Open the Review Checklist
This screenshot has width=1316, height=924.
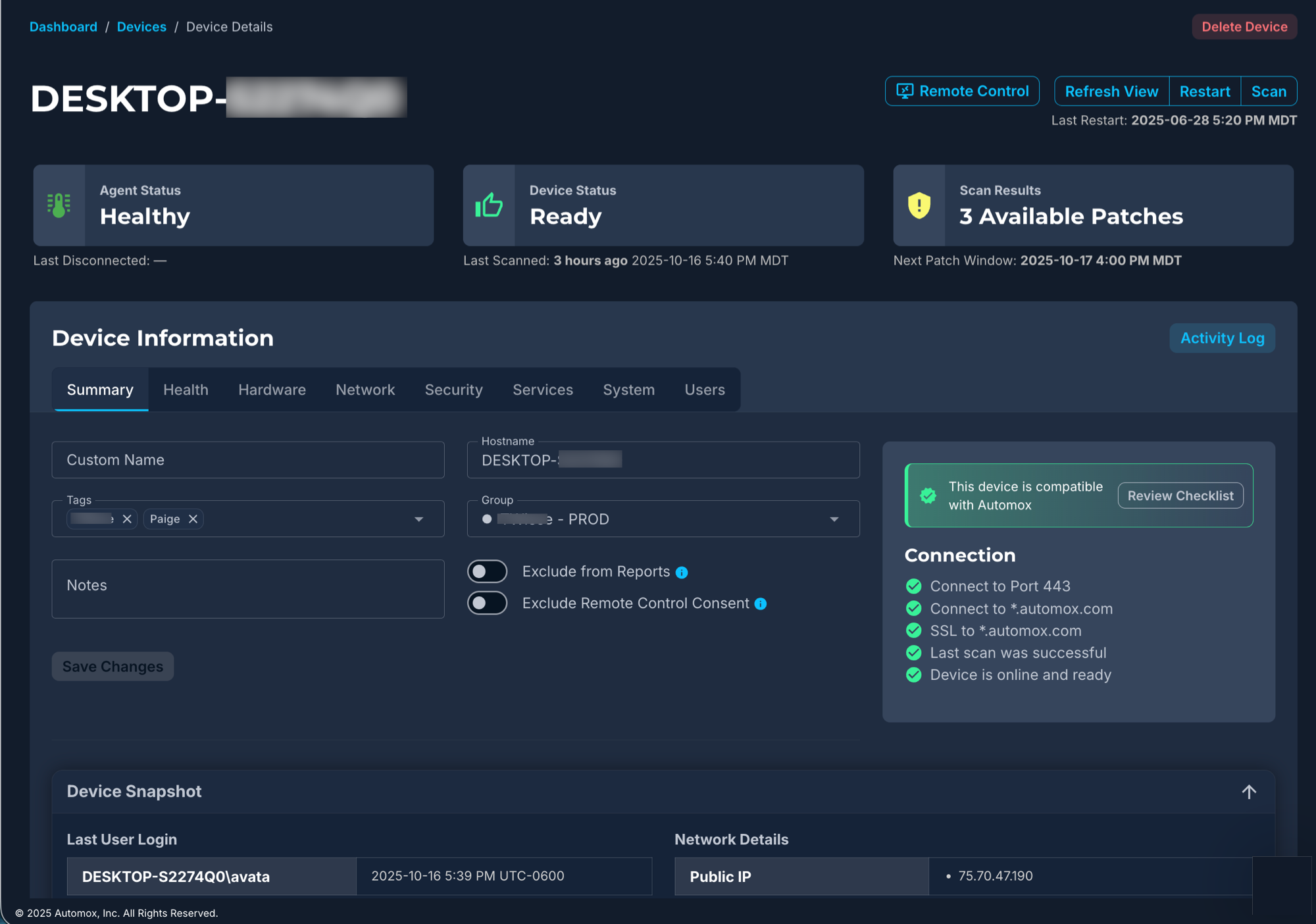(x=1180, y=495)
